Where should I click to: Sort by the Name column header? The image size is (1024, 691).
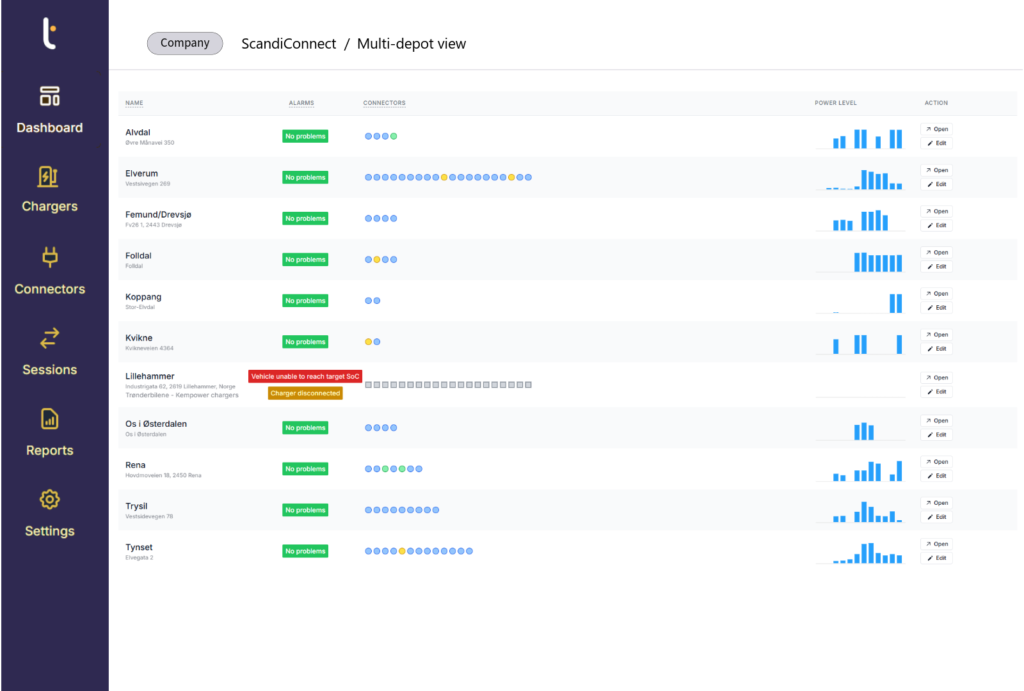134,103
